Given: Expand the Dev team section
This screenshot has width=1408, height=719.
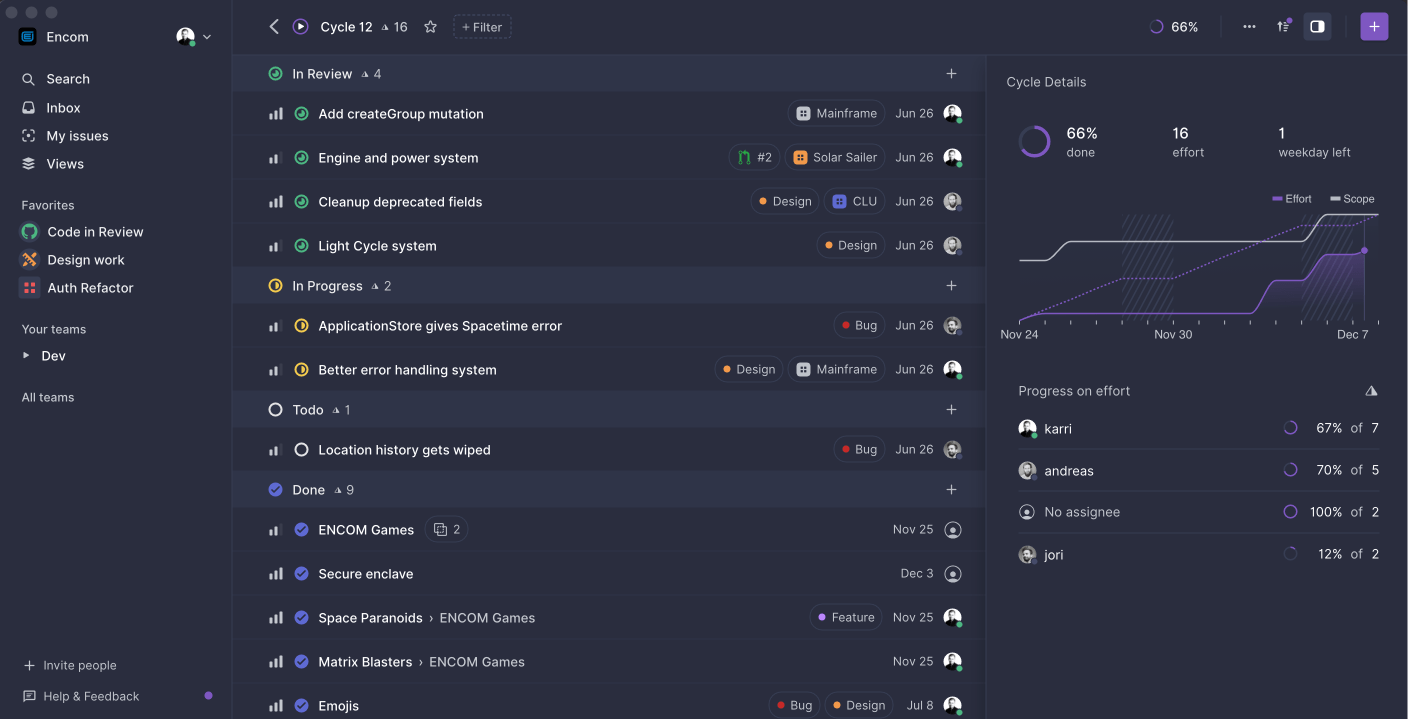Looking at the screenshot, I should pos(27,355).
